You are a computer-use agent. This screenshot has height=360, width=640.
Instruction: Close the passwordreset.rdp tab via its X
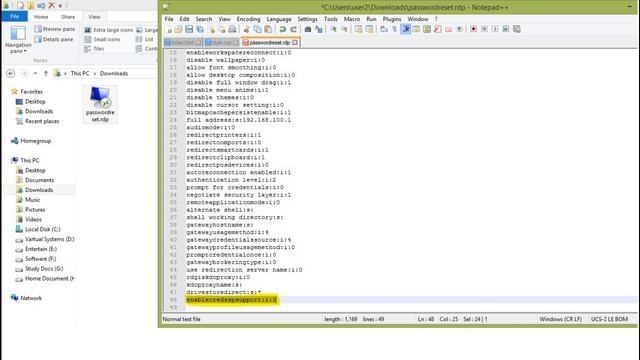pos(295,42)
